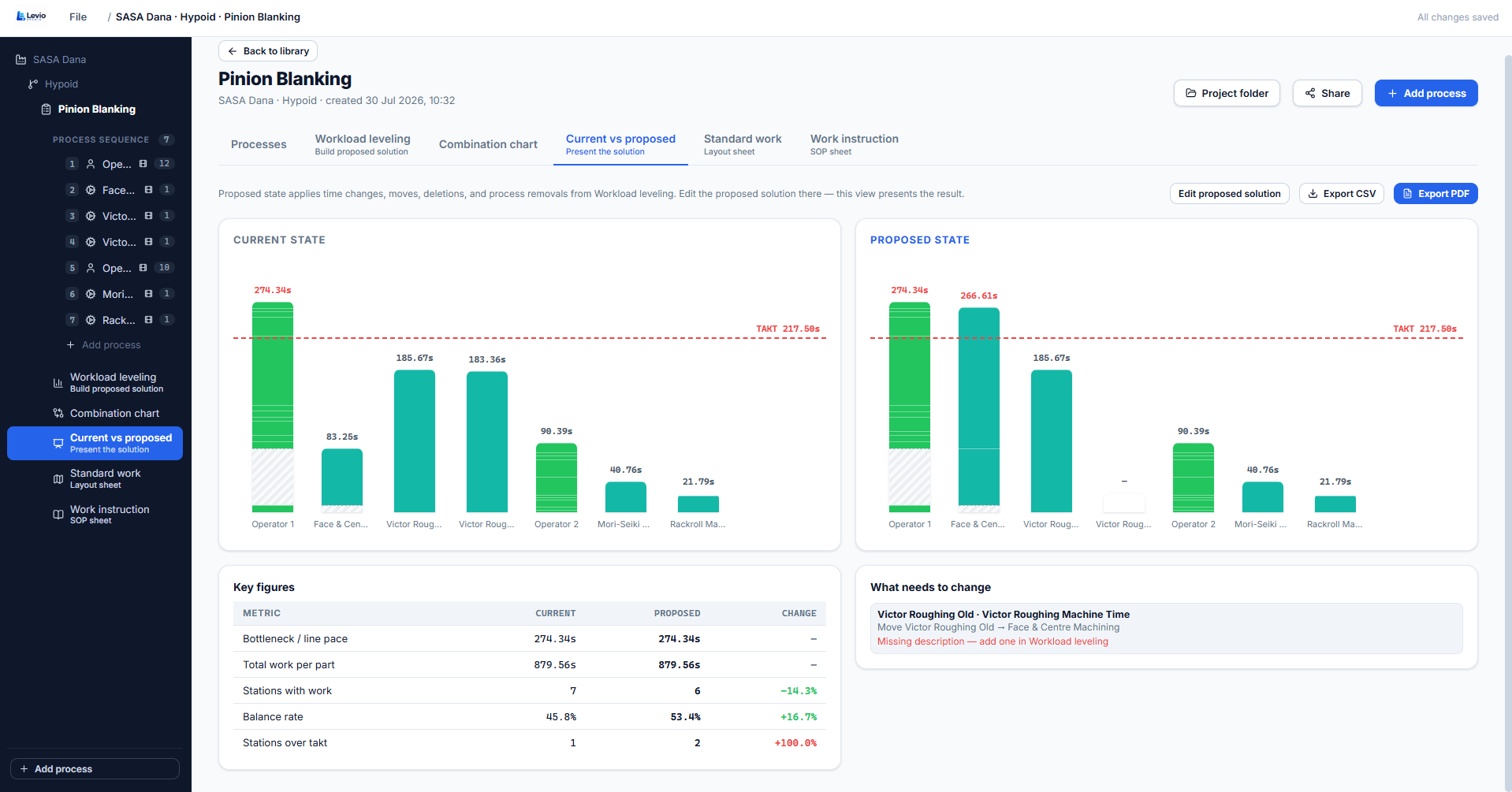This screenshot has height=792, width=1512.
Task: Click the Hypoid branch icon
Action: coord(33,84)
